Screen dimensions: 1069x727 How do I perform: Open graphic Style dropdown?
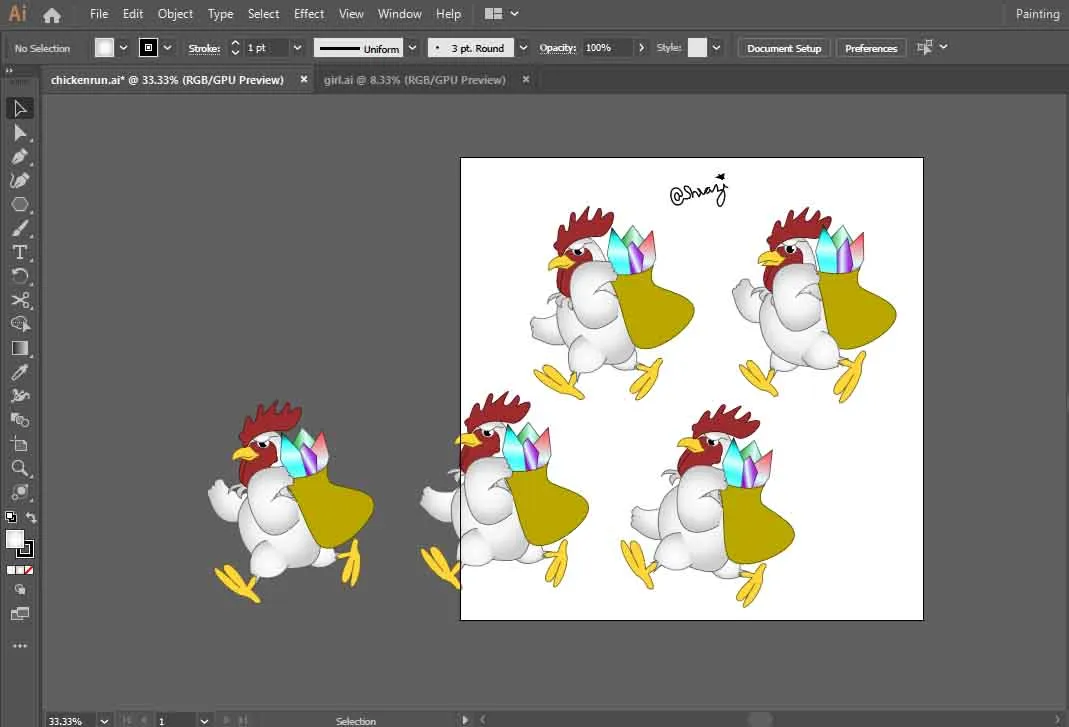[717, 48]
